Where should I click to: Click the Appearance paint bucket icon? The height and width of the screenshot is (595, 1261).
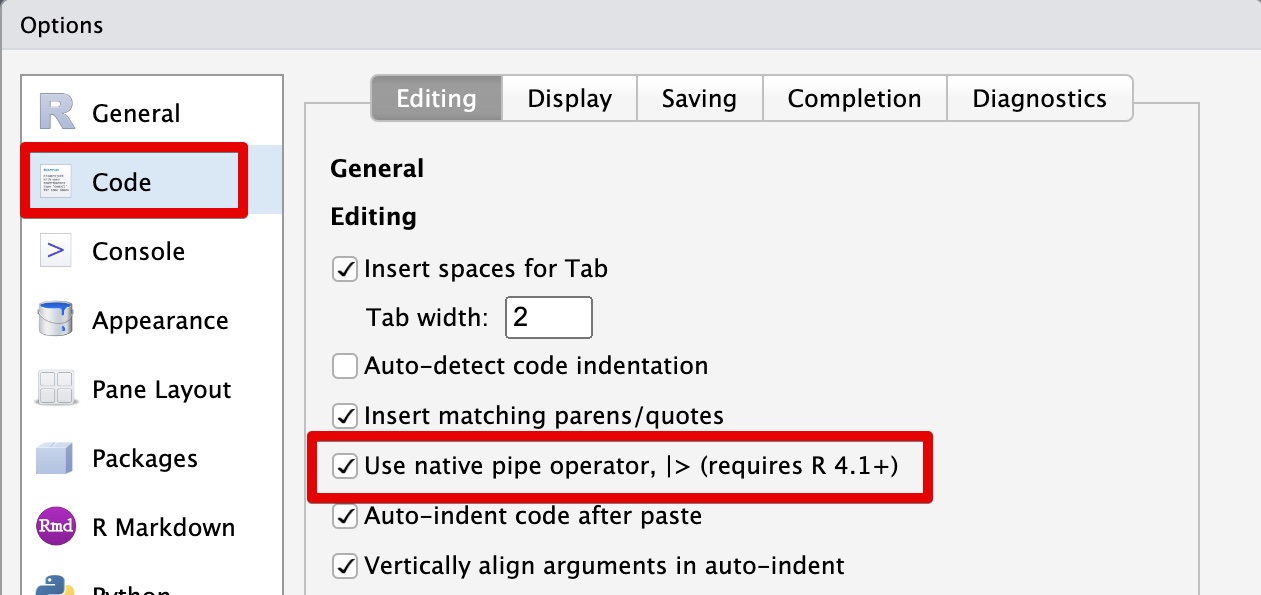[x=55, y=320]
